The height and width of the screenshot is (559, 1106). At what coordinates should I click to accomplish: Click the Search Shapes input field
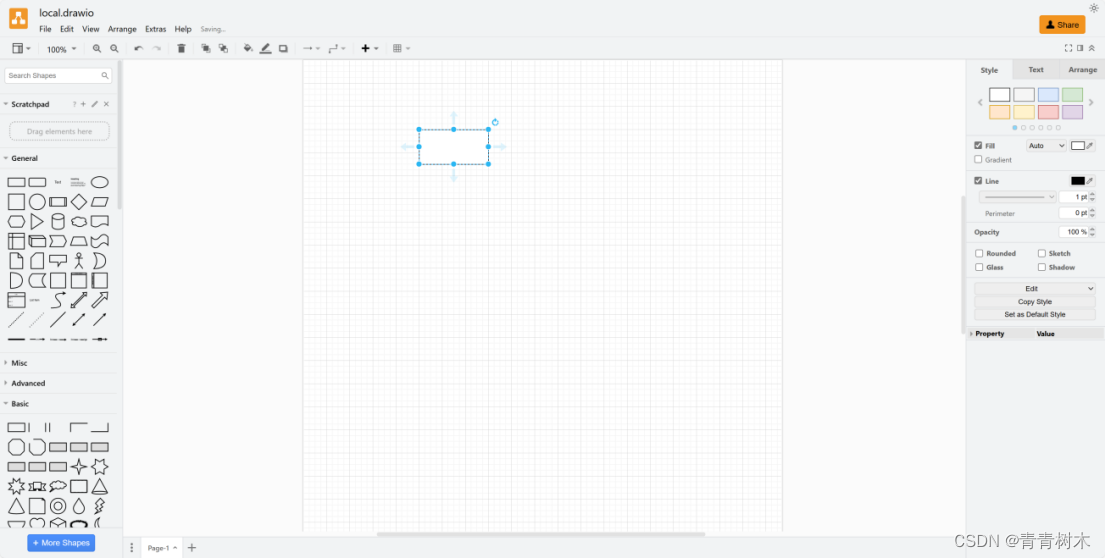point(58,75)
